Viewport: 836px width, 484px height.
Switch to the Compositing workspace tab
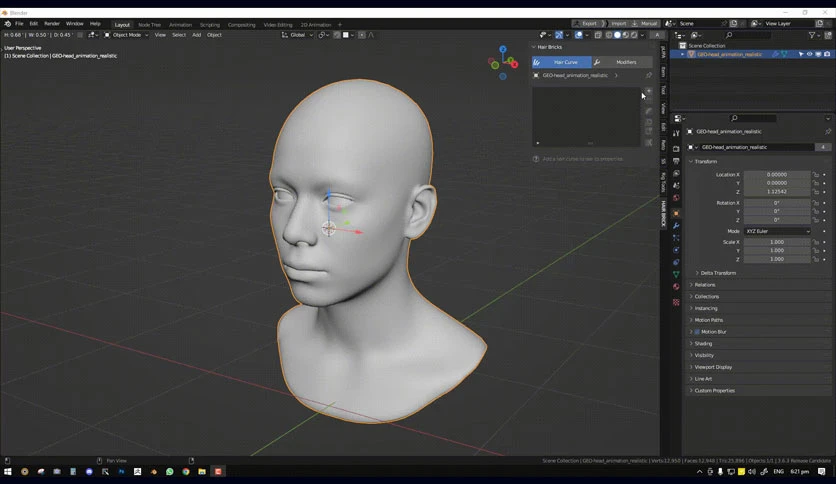click(242, 25)
